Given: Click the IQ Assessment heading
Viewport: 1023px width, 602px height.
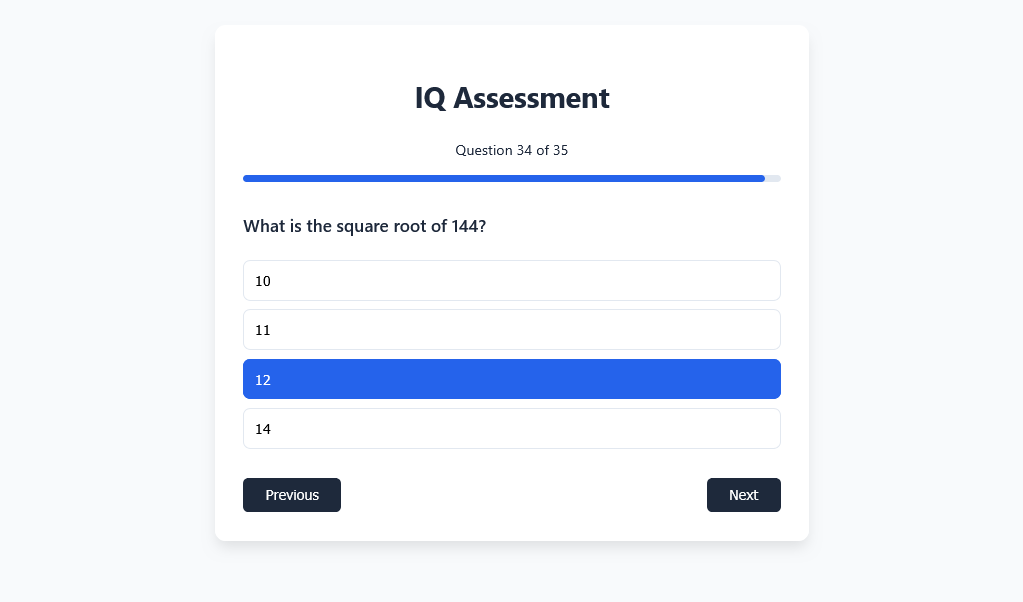Looking at the screenshot, I should point(511,98).
